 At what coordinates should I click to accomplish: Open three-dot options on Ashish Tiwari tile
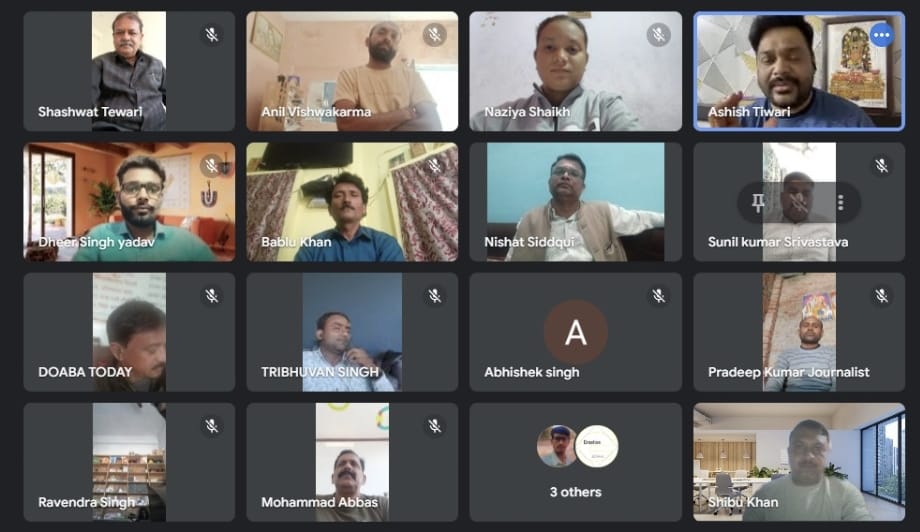(x=881, y=36)
